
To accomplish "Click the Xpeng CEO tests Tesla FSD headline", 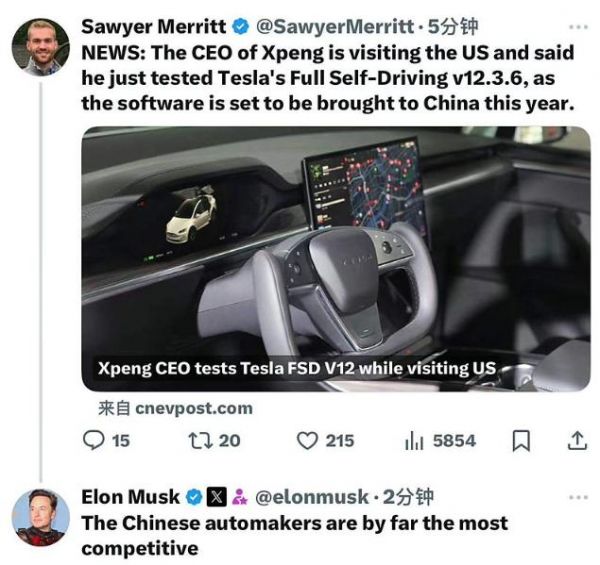I will pos(297,368).
